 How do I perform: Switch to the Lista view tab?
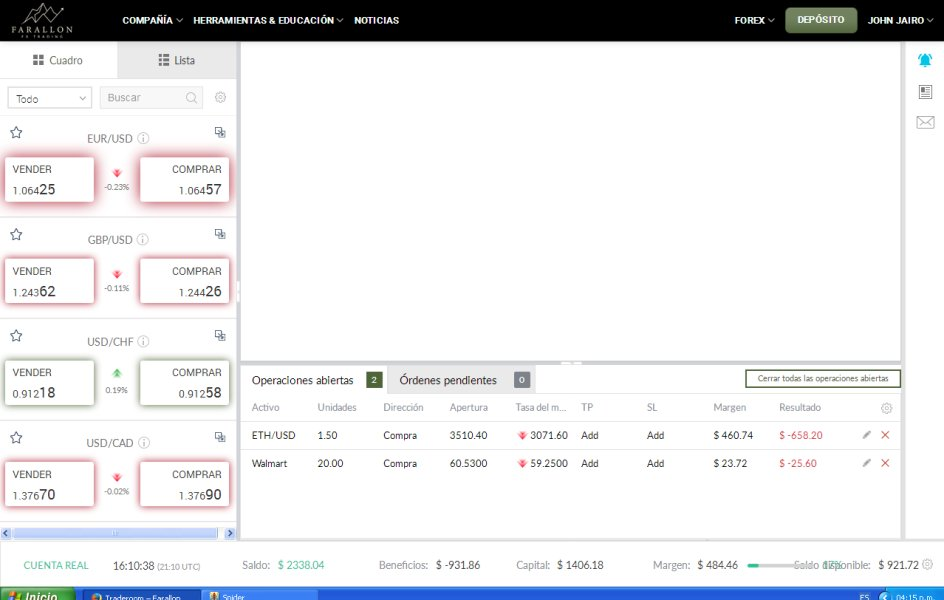pyautogui.click(x=177, y=60)
